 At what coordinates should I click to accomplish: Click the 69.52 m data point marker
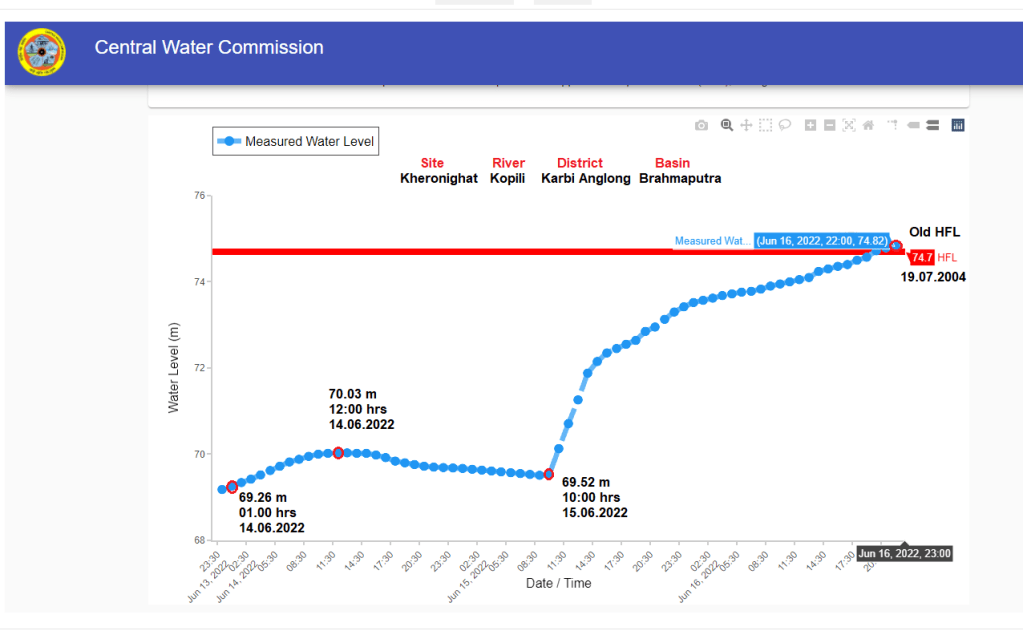click(549, 474)
